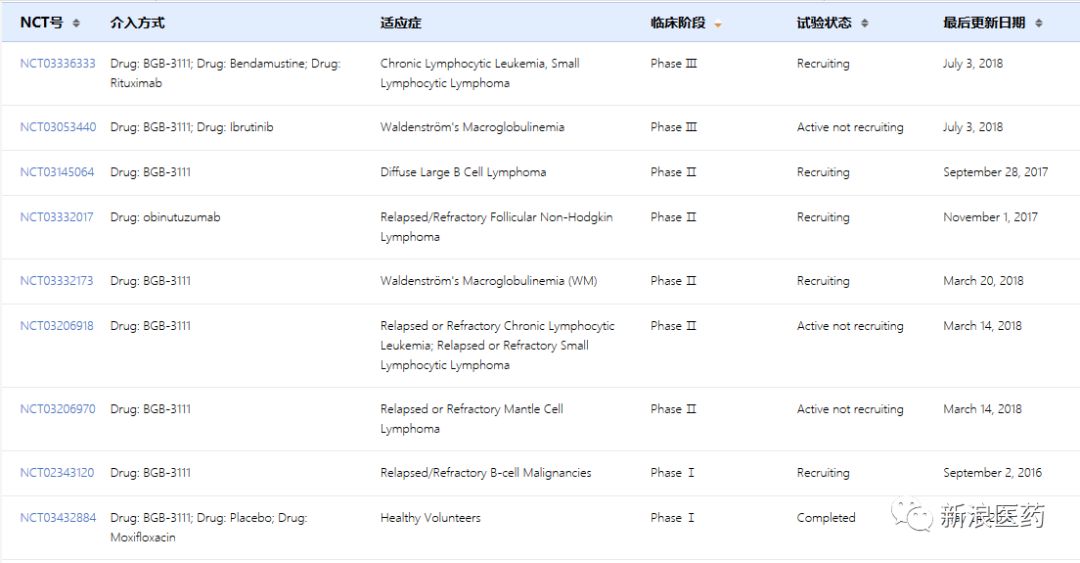The image size is (1080, 563).
Task: Select Phase I cell of NCT02343120 row
Action: 672,473
